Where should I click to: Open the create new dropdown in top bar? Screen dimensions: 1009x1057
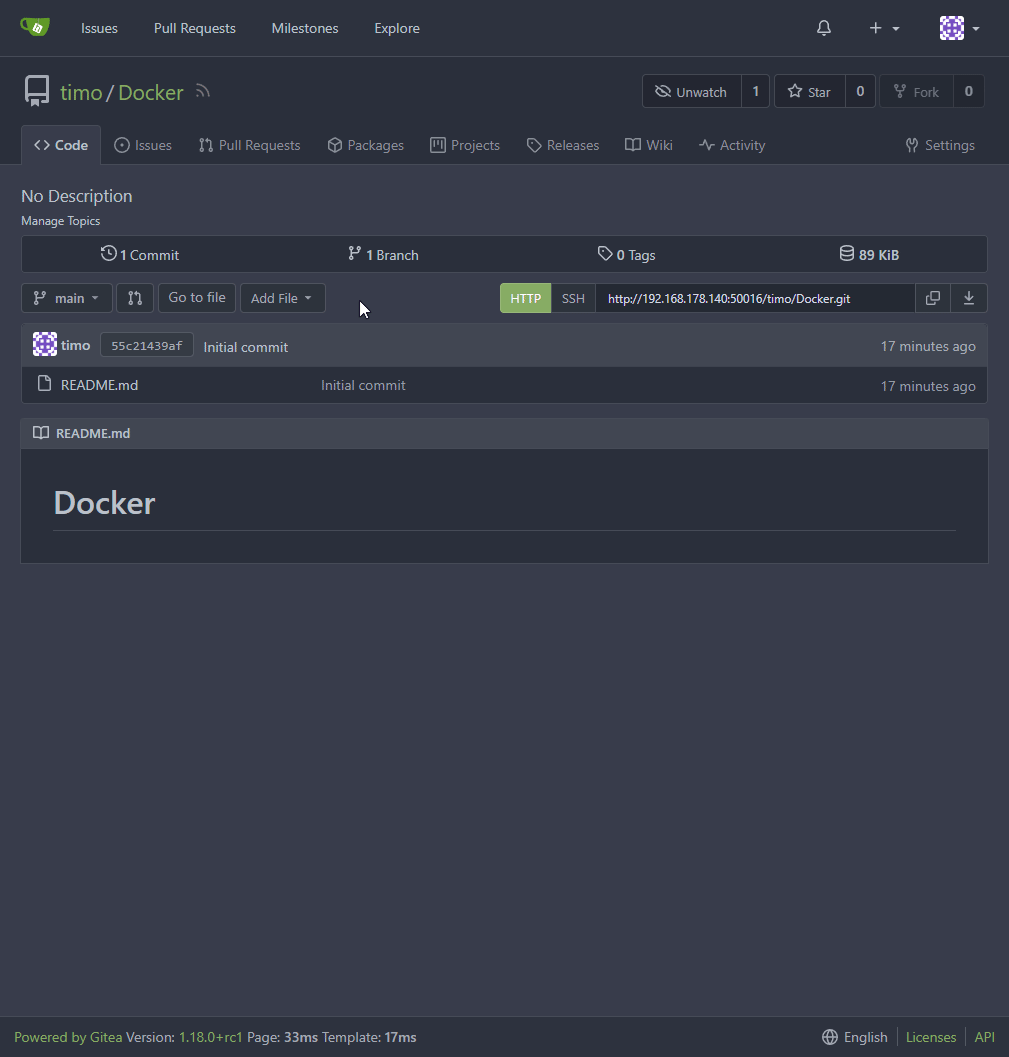(x=882, y=27)
